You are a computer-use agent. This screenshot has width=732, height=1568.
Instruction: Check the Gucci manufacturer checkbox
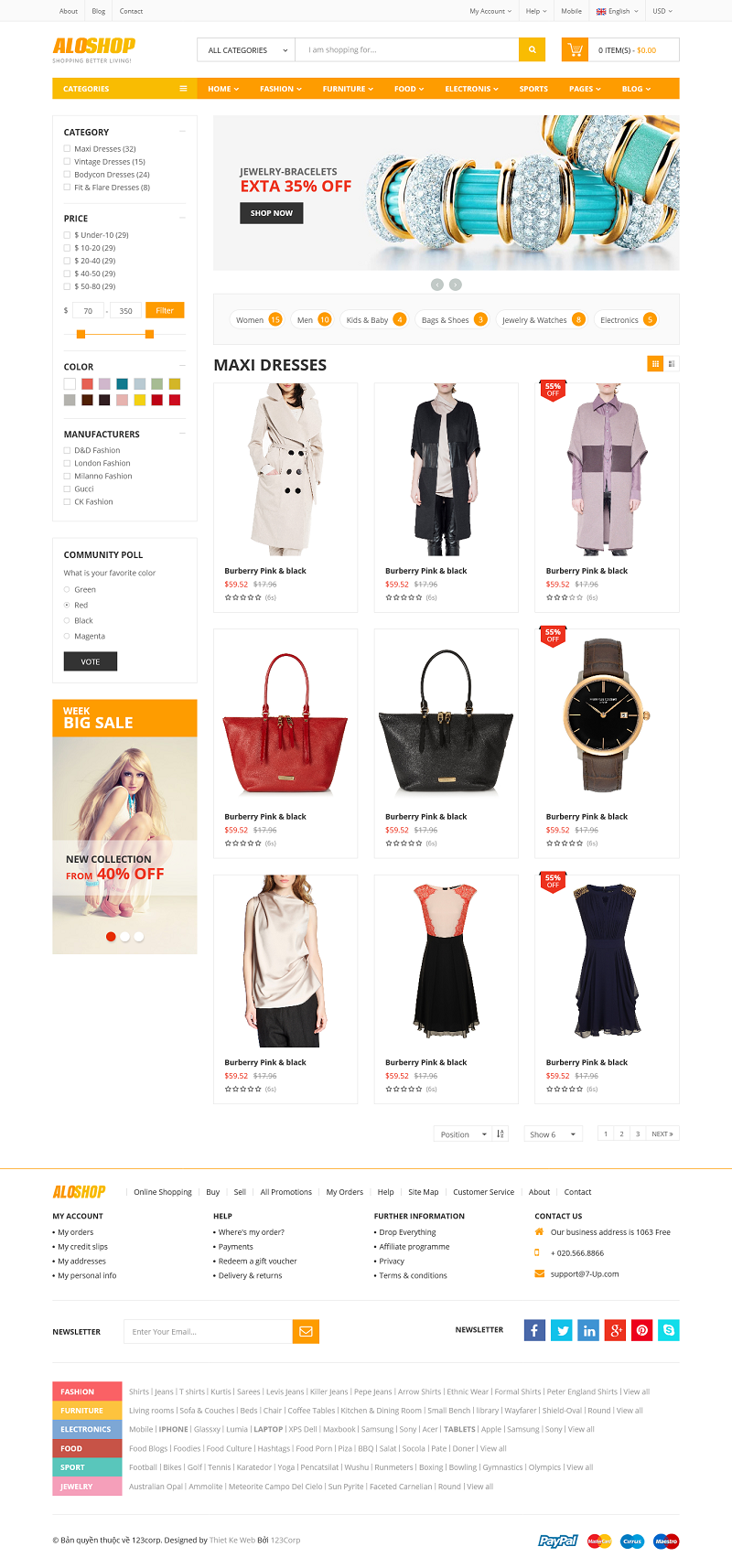coord(67,489)
